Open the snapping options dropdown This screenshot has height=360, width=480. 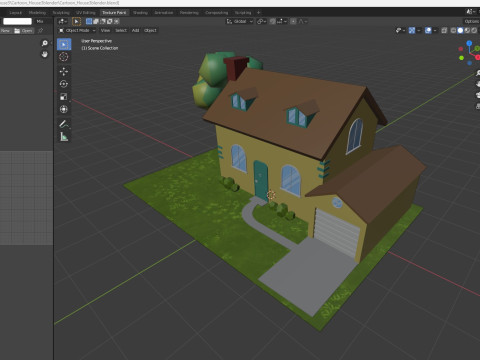tap(281, 21)
